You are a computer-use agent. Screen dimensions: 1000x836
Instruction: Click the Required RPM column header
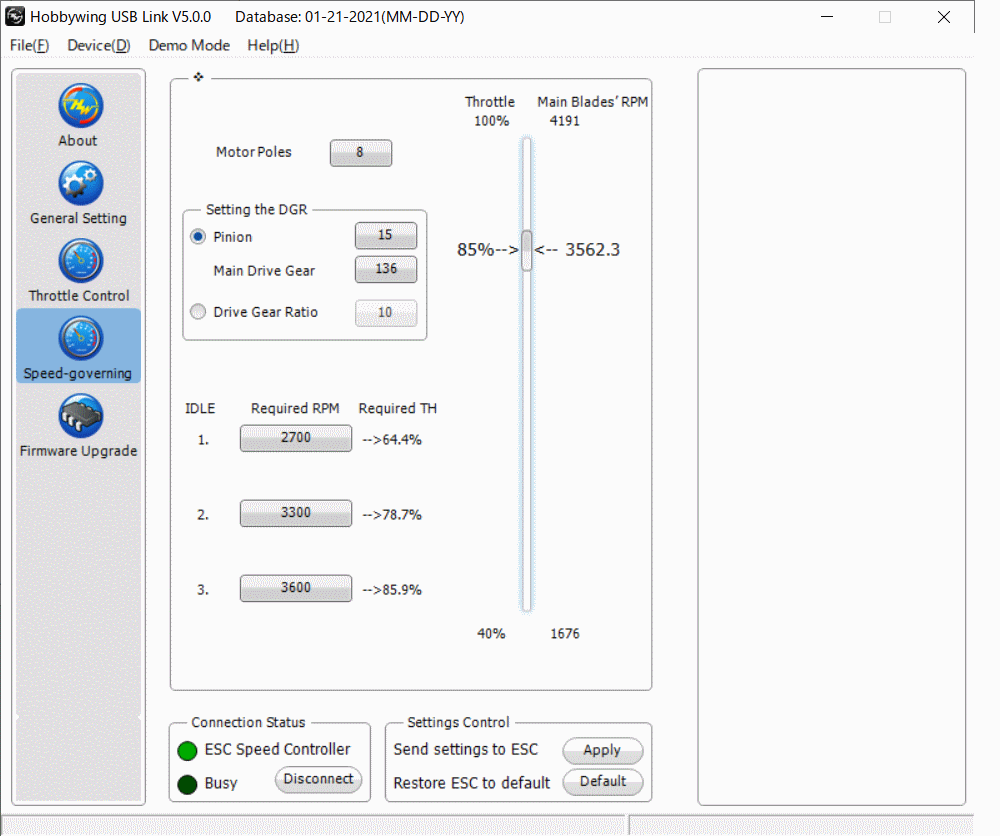295,409
